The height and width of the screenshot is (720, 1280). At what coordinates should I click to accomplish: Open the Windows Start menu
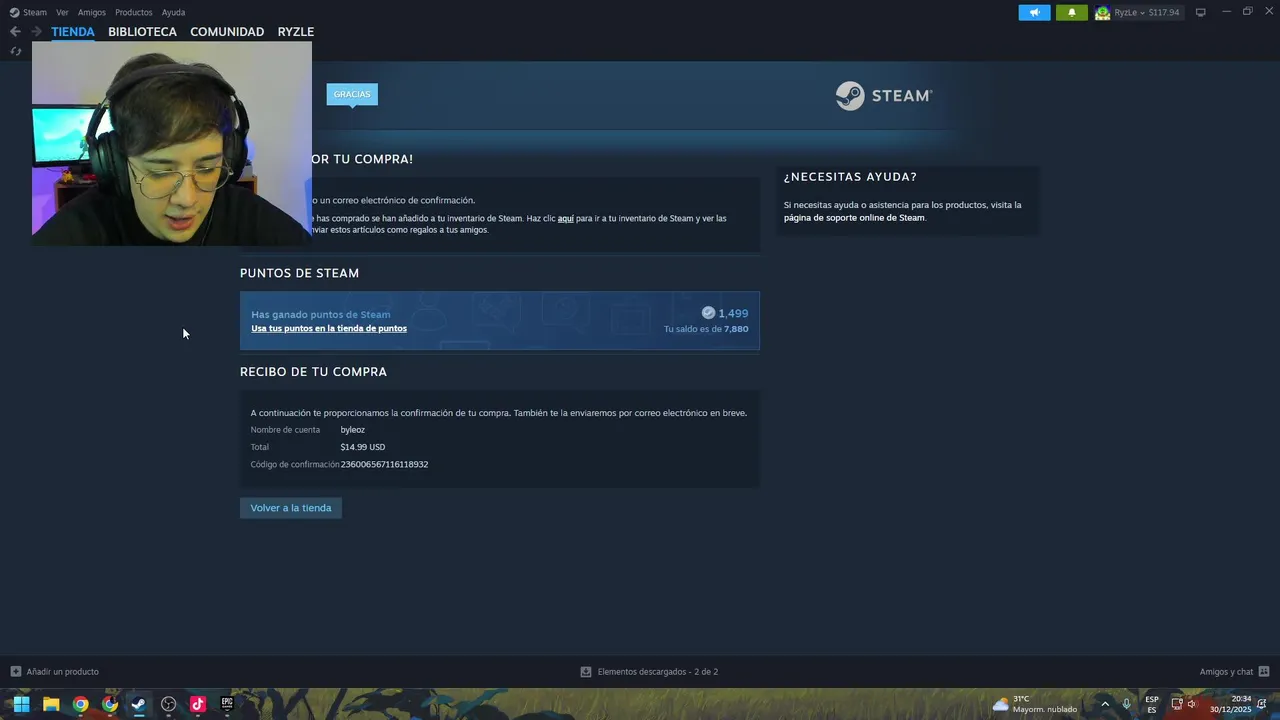(x=21, y=704)
